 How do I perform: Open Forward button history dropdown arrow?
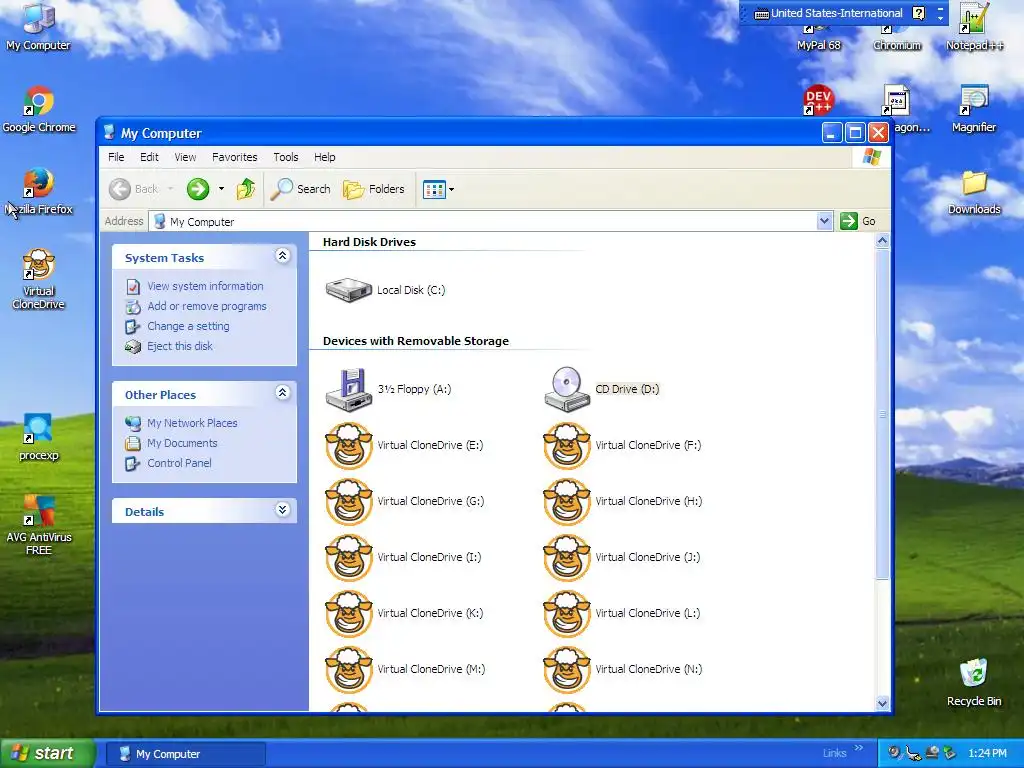pyautogui.click(x=221, y=189)
